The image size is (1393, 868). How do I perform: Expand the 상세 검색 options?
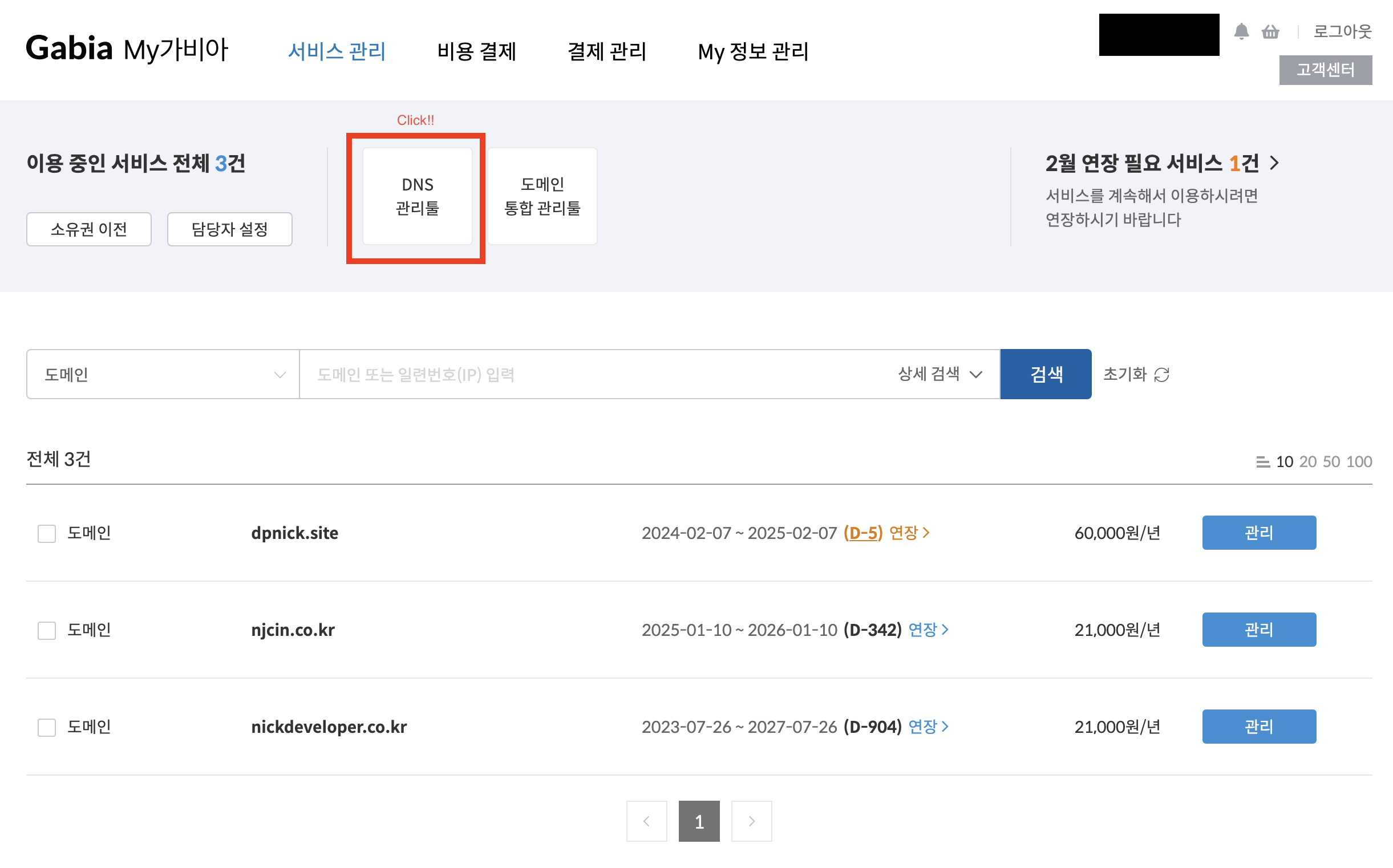(x=940, y=374)
